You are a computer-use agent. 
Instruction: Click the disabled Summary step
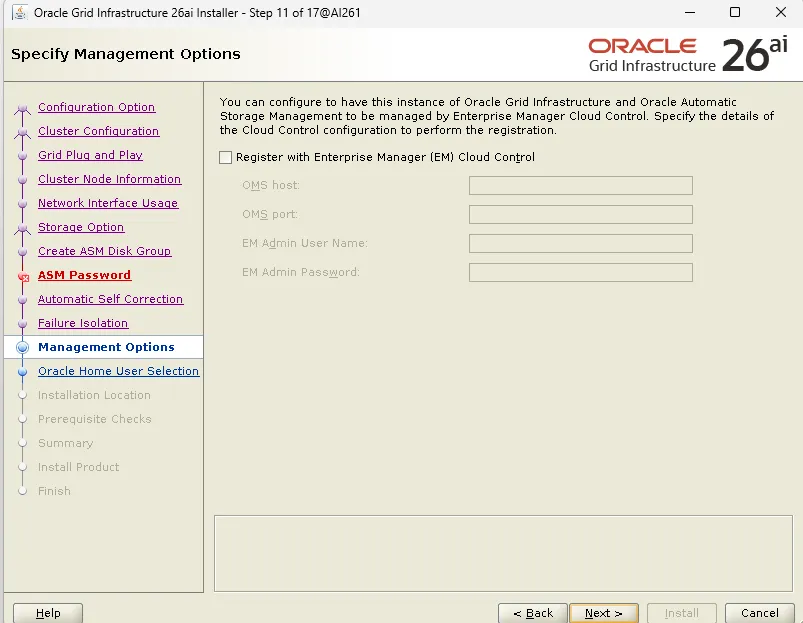[66, 443]
